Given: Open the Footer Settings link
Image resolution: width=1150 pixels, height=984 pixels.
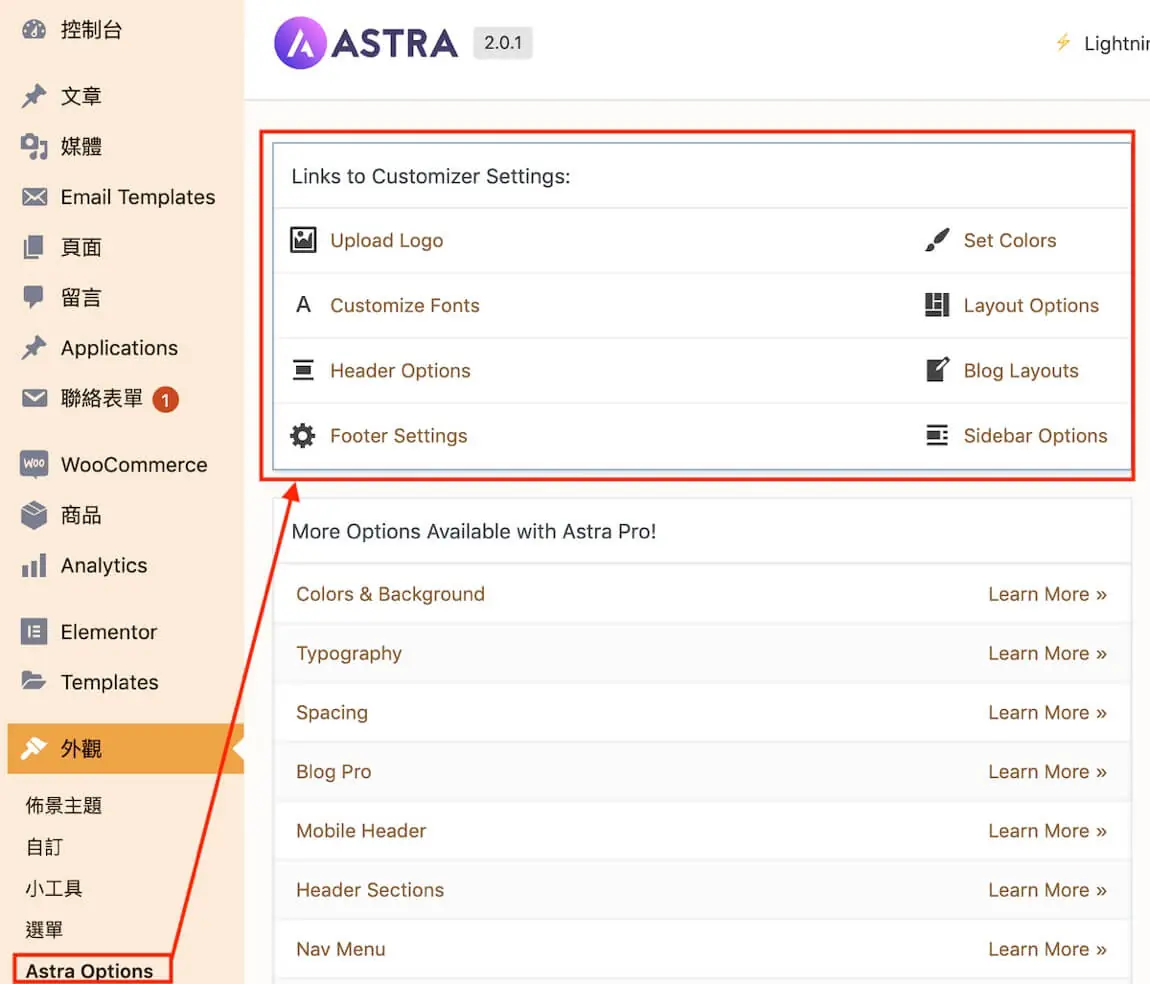Looking at the screenshot, I should click(x=398, y=436).
